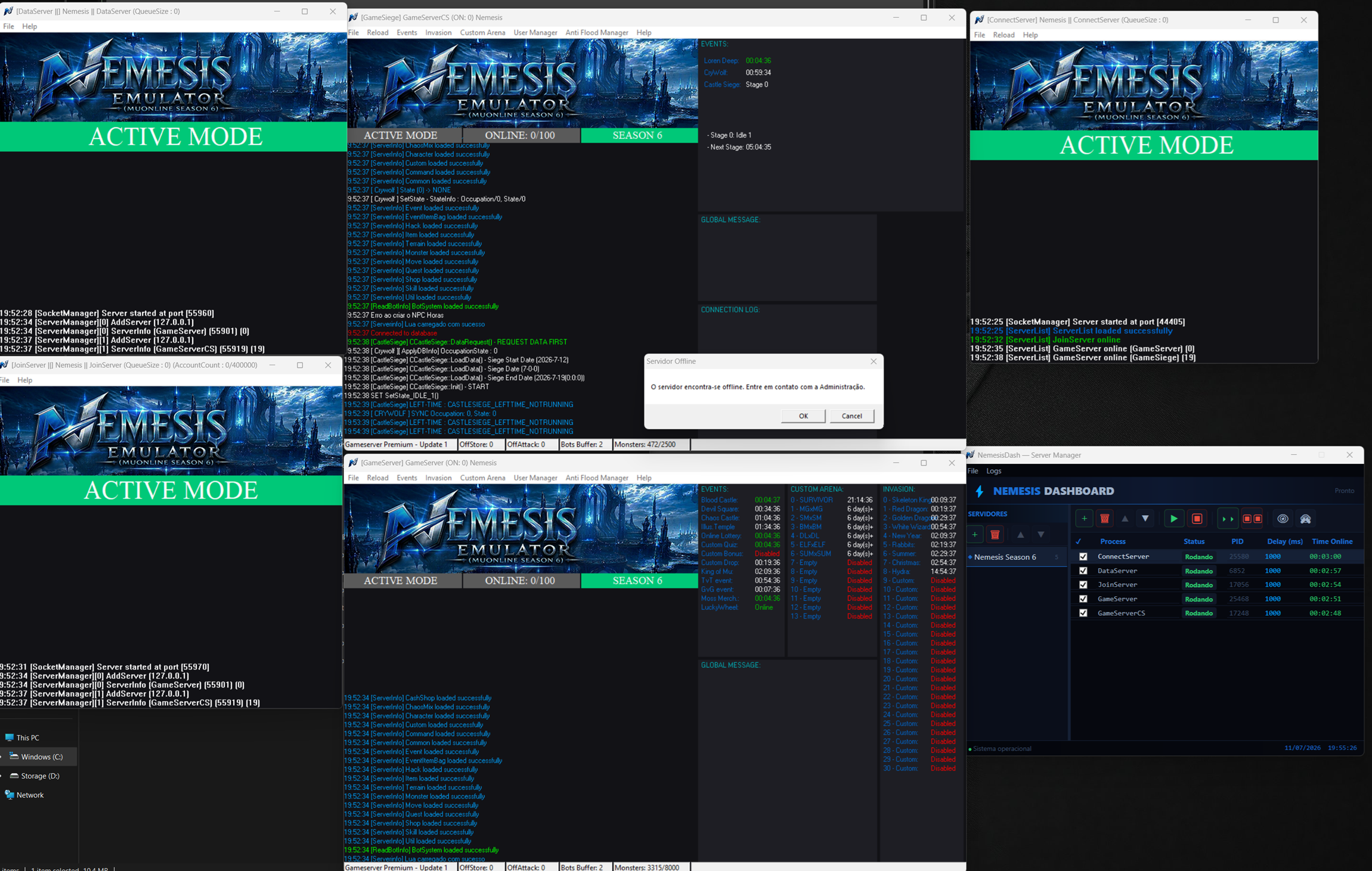
Task: Sort by the Status column header
Action: point(1194,541)
